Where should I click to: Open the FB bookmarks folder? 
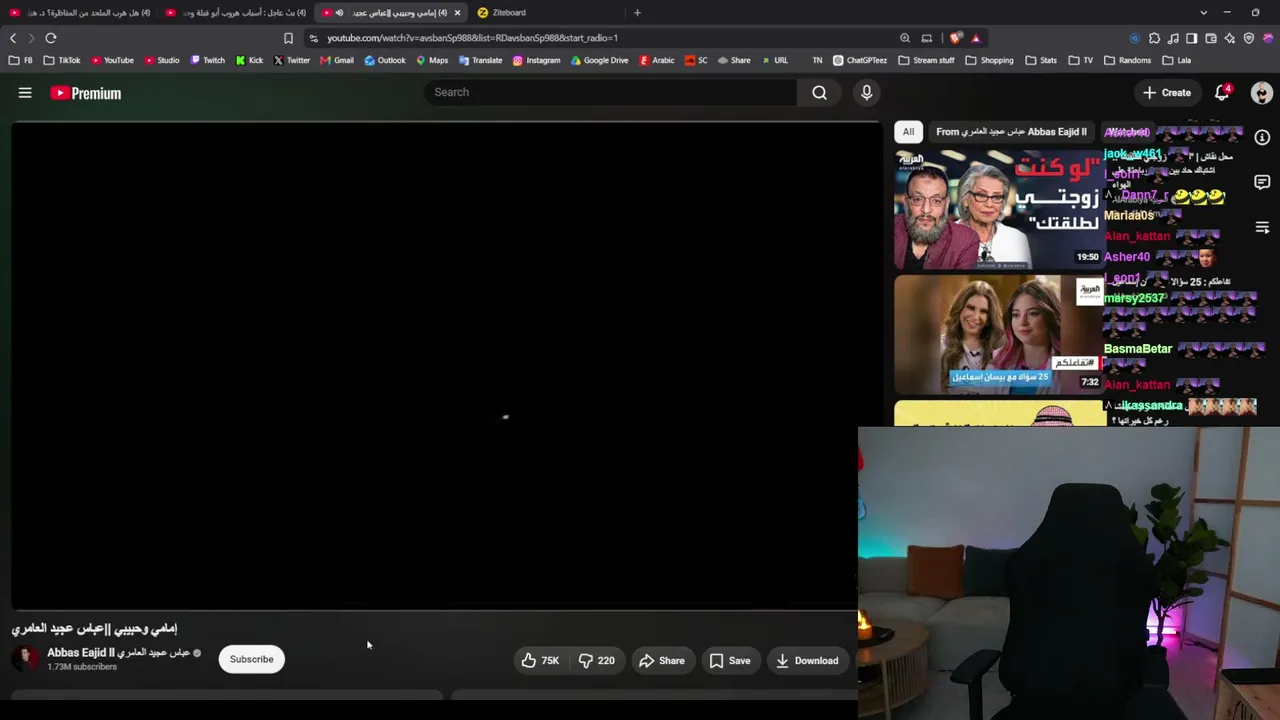point(20,60)
